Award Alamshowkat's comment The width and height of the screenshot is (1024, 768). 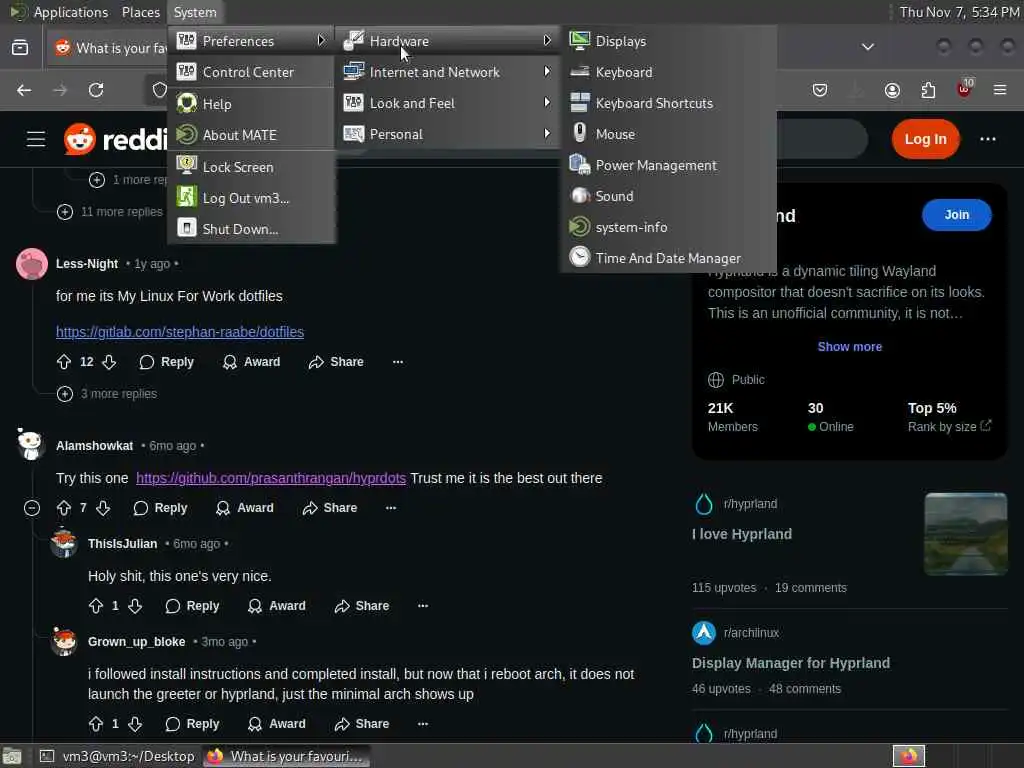(x=245, y=508)
